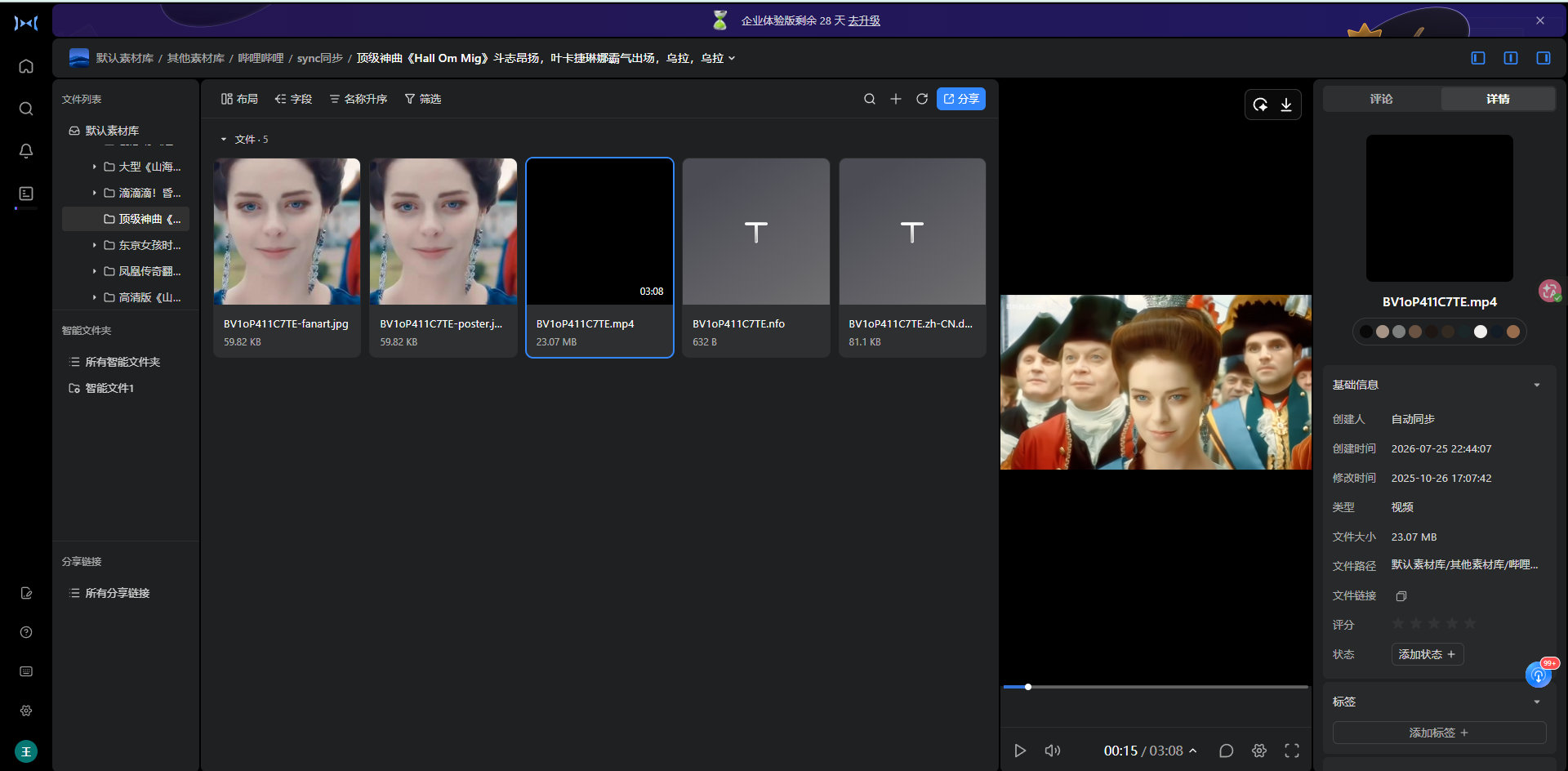Toggle the left panel layout icon
The width and height of the screenshot is (1568, 771).
click(1478, 58)
